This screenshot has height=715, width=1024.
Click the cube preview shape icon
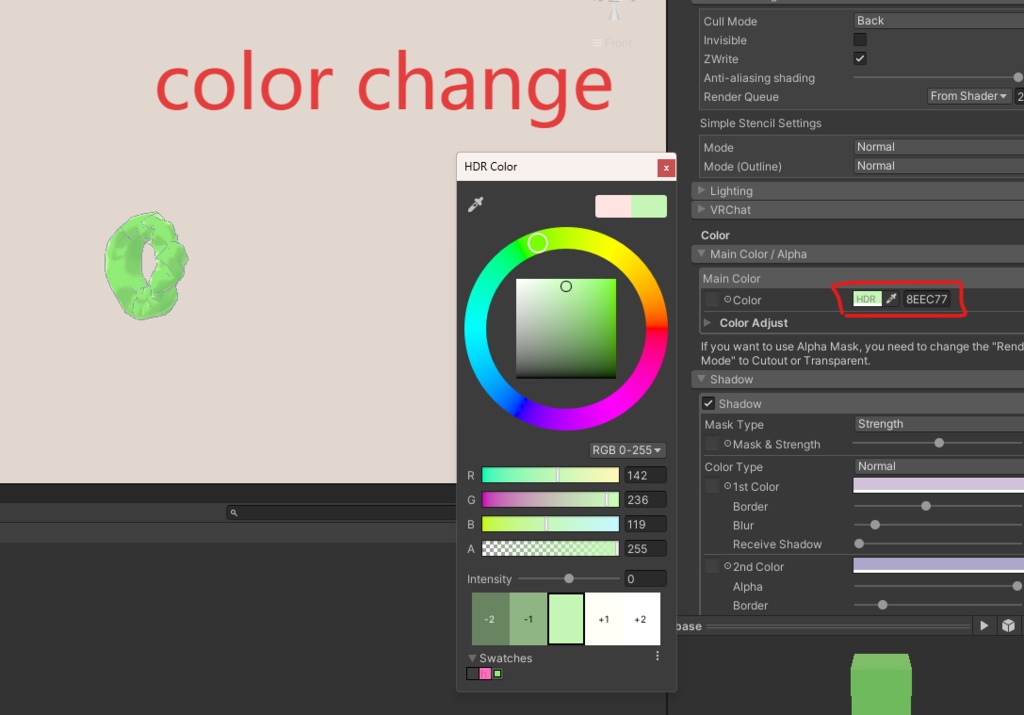click(x=1008, y=626)
